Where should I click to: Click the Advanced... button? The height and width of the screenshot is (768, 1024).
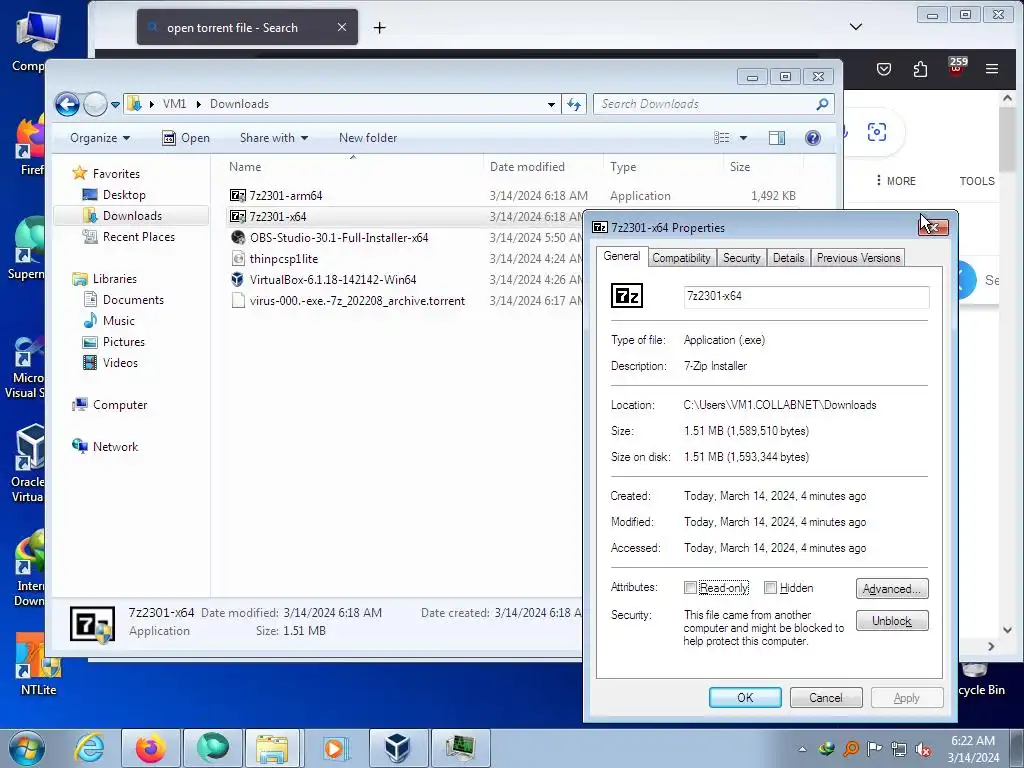[892, 589]
